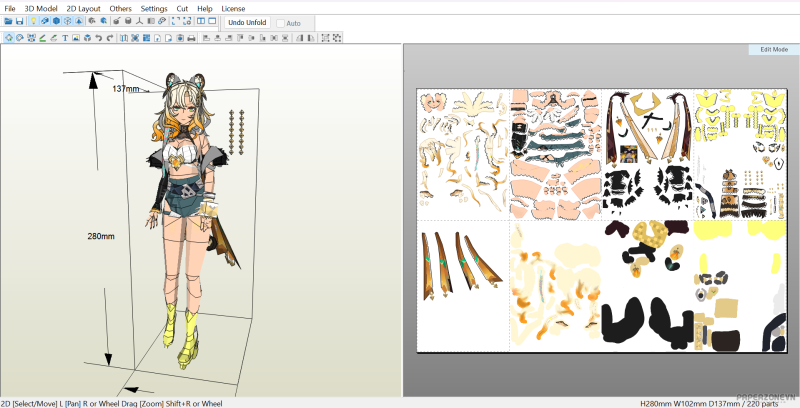The height and width of the screenshot is (408, 800).
Task: Open the Help menu
Action: pyautogui.click(x=205, y=8)
